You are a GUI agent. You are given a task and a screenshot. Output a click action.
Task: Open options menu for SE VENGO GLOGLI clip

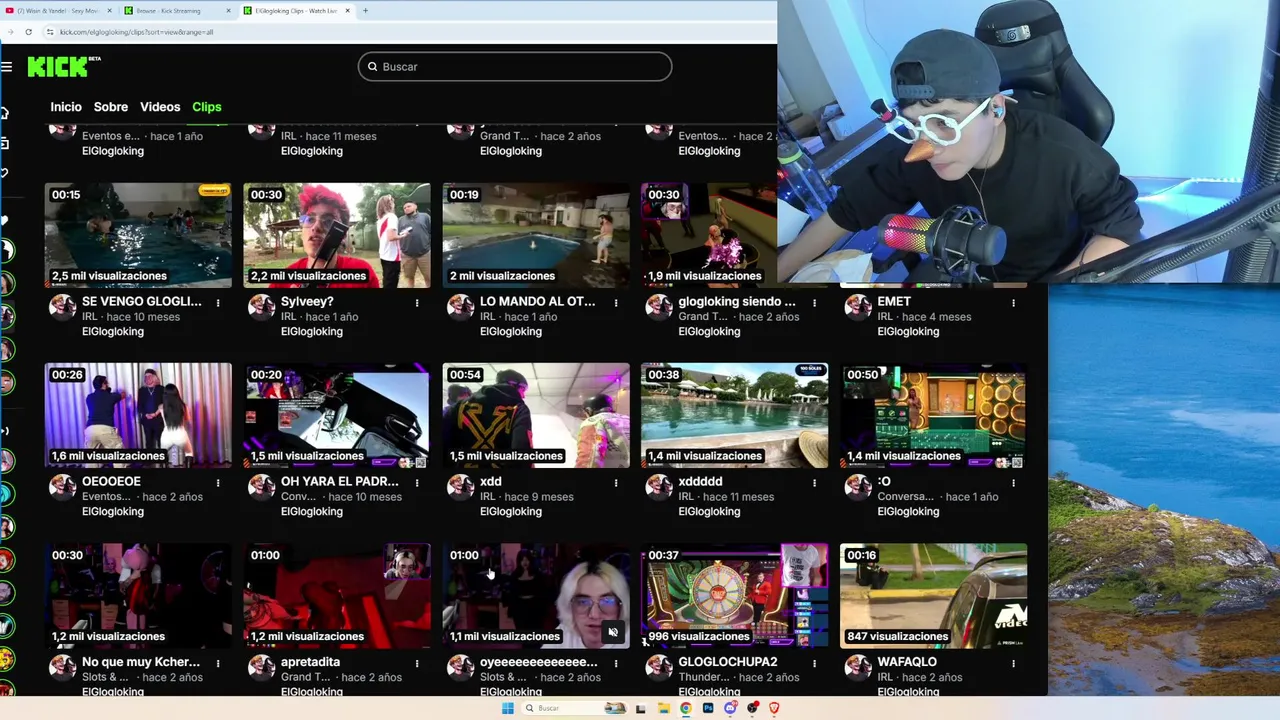coord(218,302)
